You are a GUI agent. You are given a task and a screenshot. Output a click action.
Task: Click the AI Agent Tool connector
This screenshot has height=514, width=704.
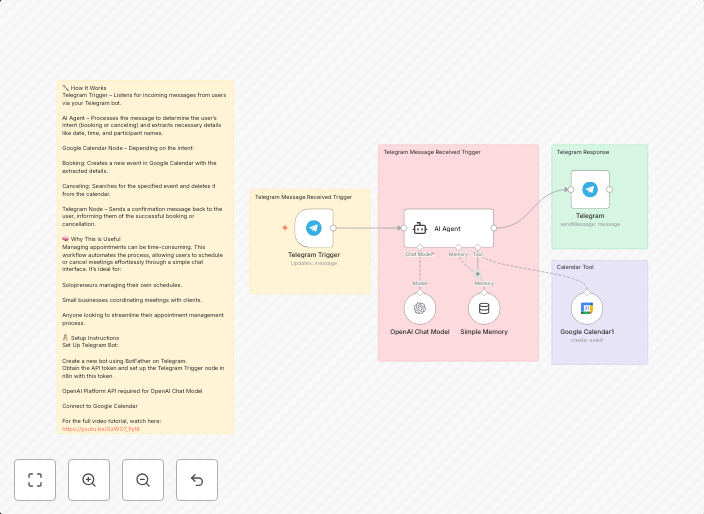(478, 246)
